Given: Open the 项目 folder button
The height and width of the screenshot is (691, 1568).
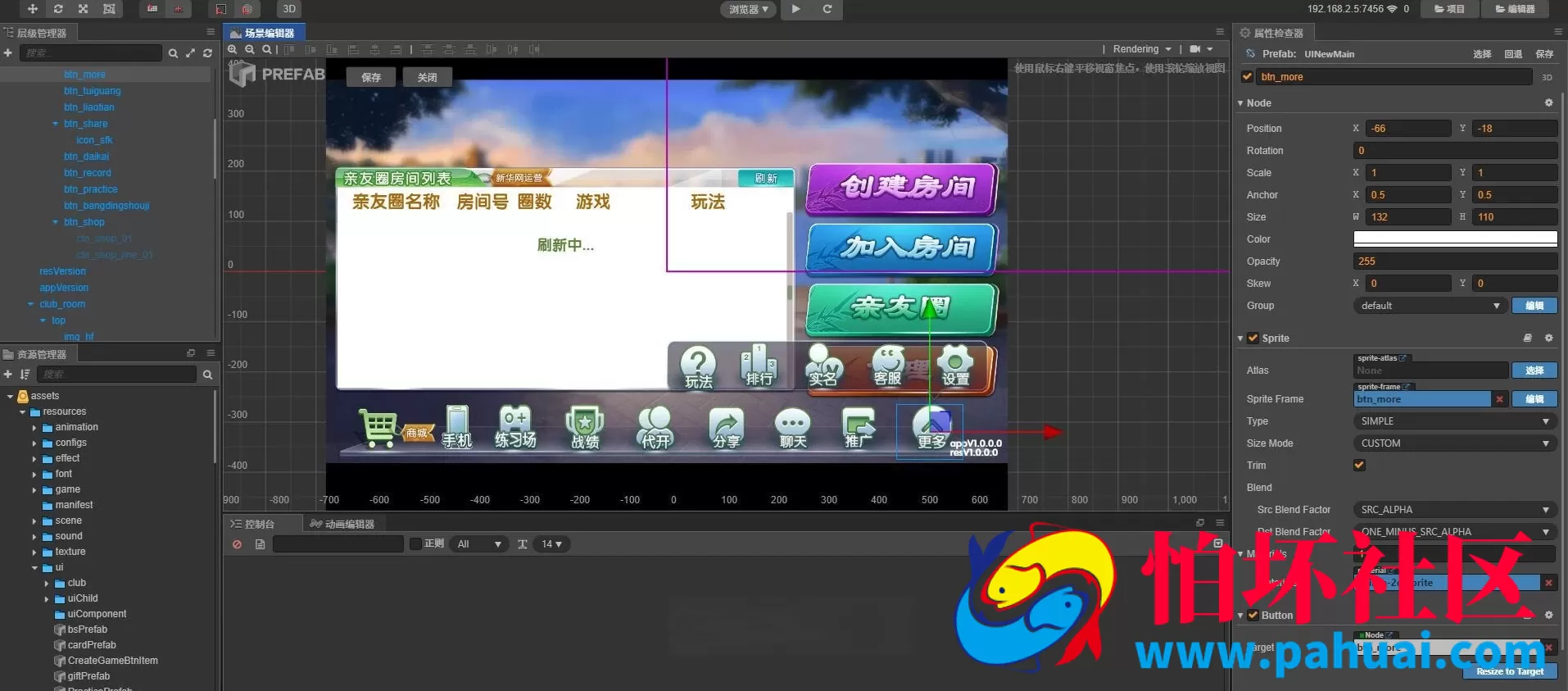Looking at the screenshot, I should click(1449, 9).
